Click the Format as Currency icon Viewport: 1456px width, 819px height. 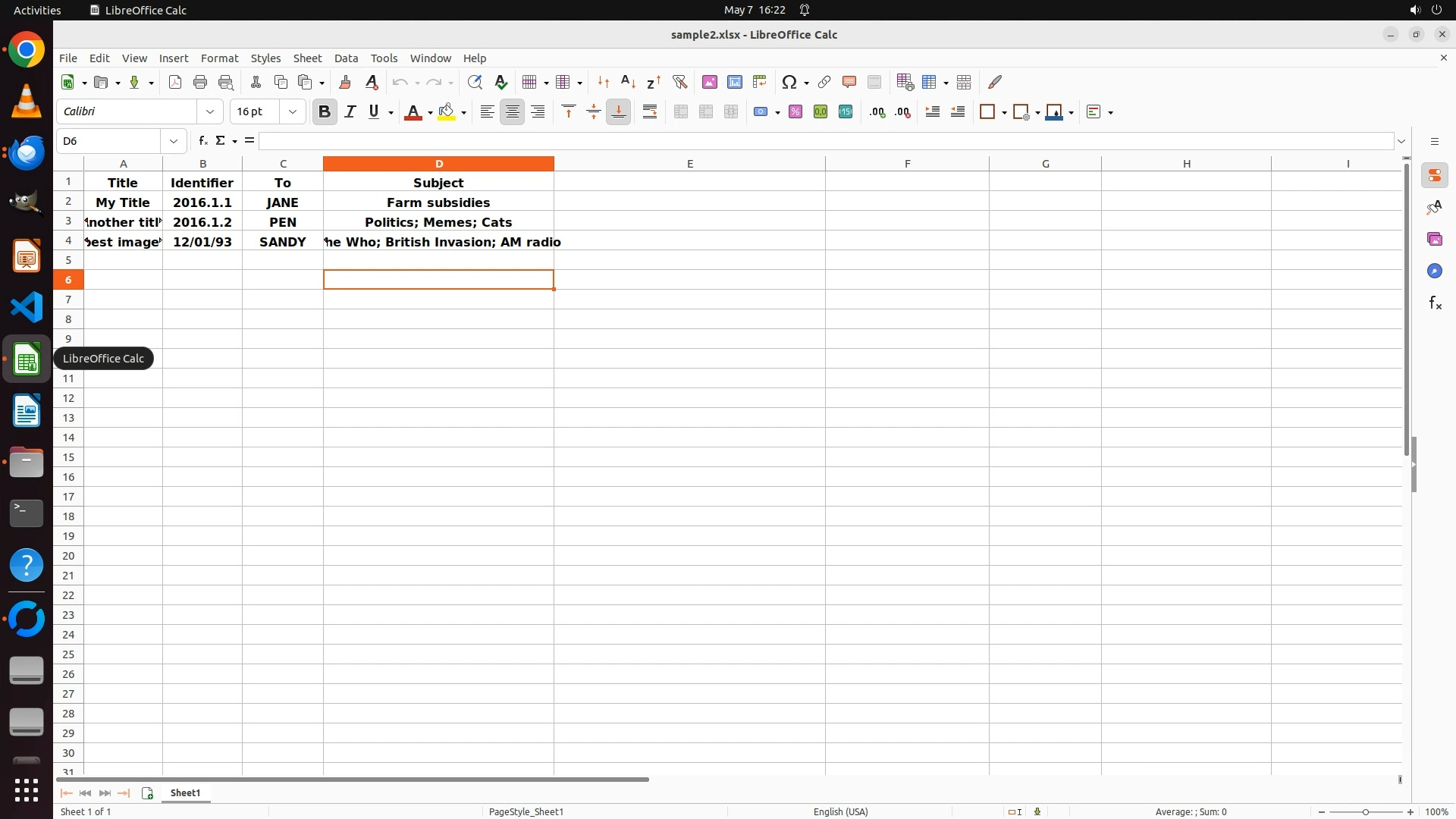point(761,112)
